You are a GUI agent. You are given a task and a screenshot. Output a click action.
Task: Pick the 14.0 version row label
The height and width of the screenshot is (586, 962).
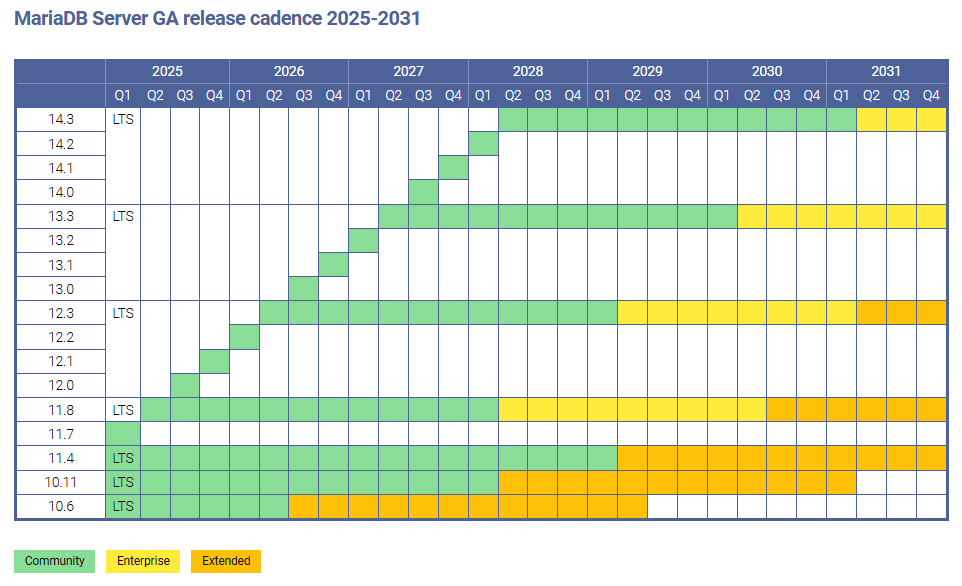[61, 192]
